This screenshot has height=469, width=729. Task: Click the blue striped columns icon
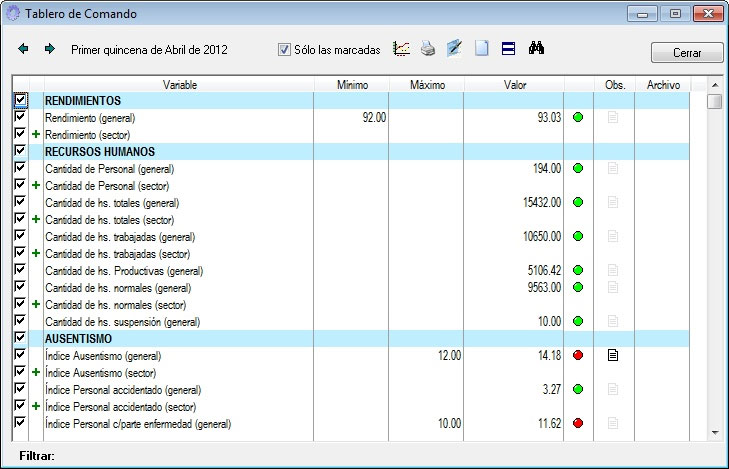(508, 49)
